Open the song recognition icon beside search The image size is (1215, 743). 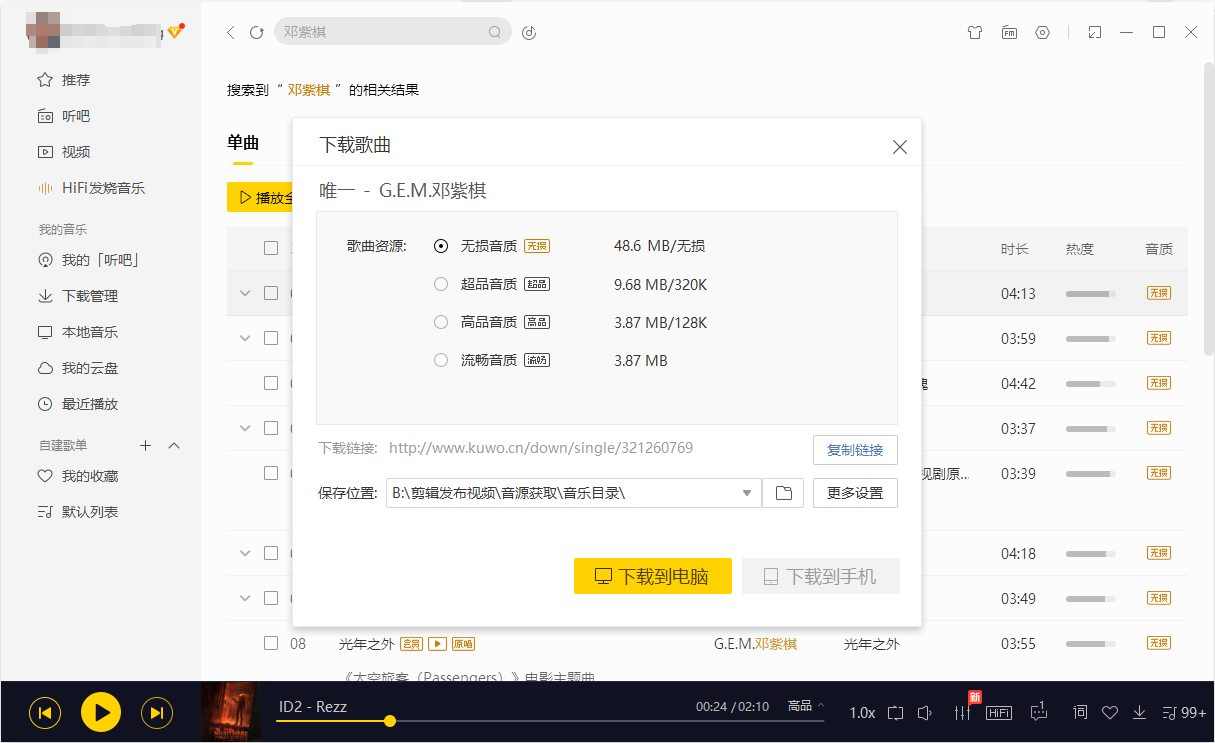[530, 32]
